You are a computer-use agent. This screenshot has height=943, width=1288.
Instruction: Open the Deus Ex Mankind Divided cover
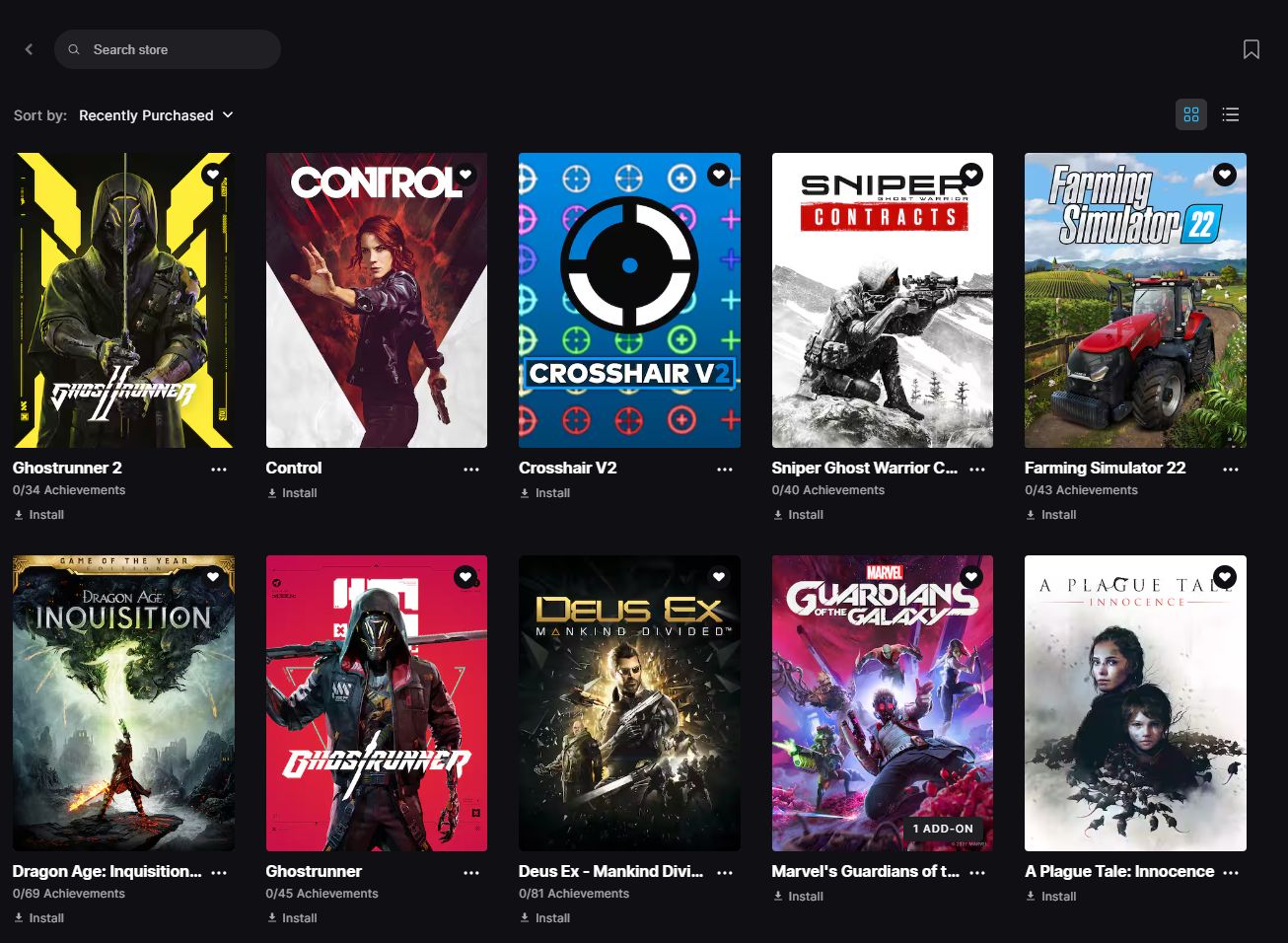629,703
